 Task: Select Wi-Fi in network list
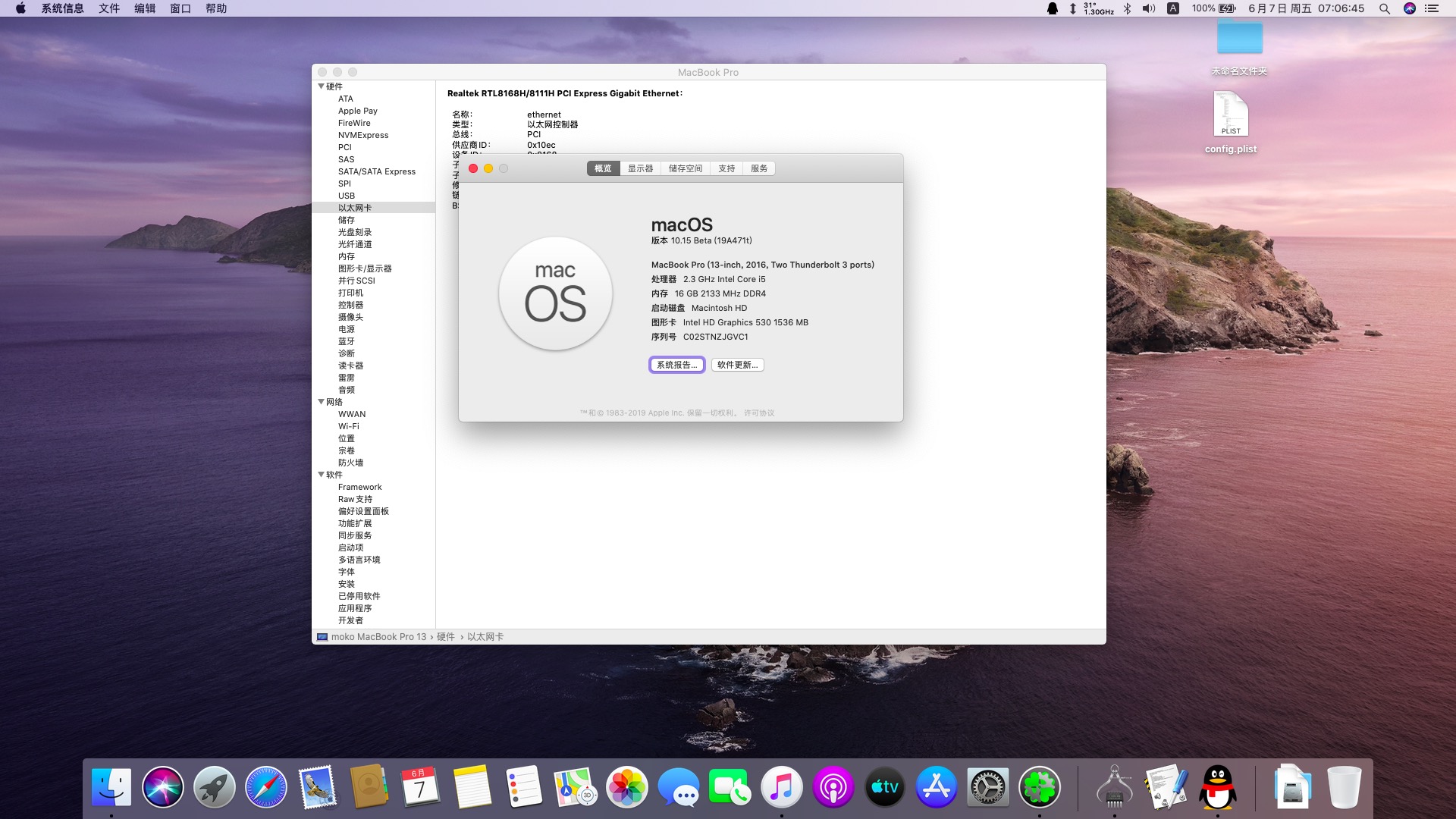point(348,426)
